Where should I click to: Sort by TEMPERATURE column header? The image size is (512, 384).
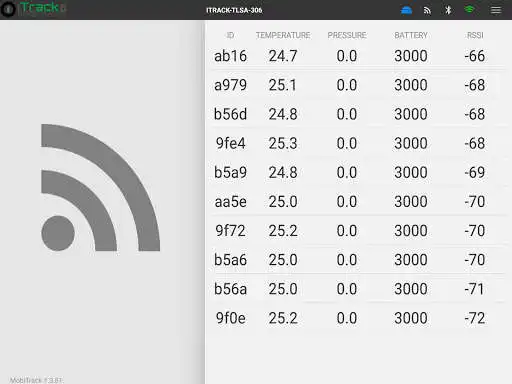283,35
